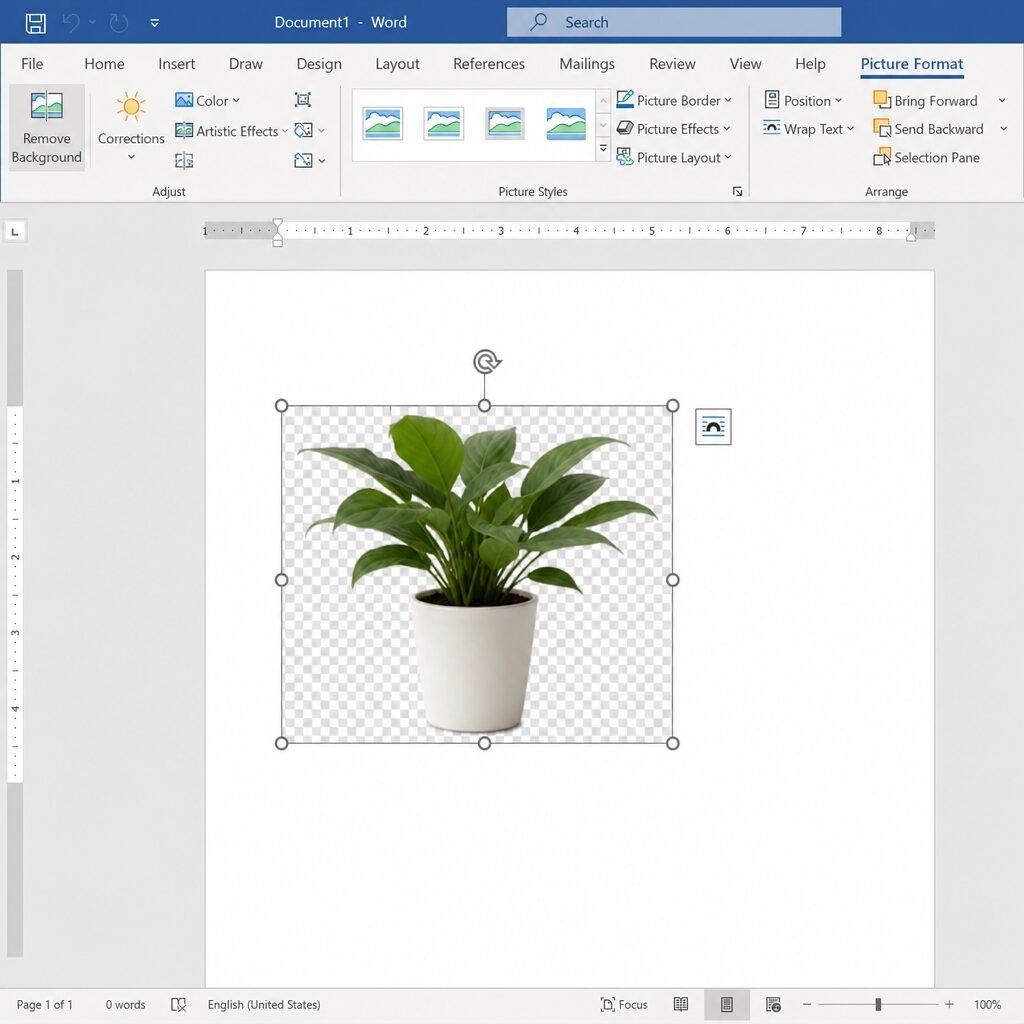This screenshot has height=1024, width=1024.
Task: Open Bring Forward dropdown arrow
Action: click(1002, 101)
